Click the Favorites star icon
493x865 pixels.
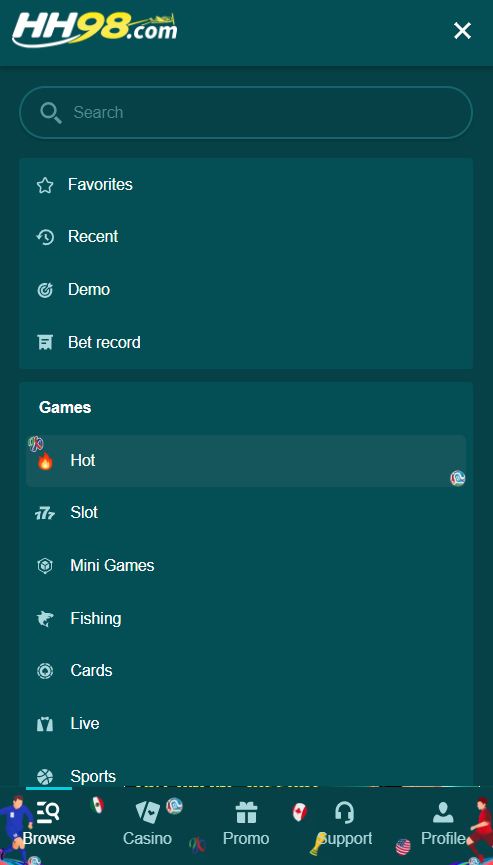point(45,185)
